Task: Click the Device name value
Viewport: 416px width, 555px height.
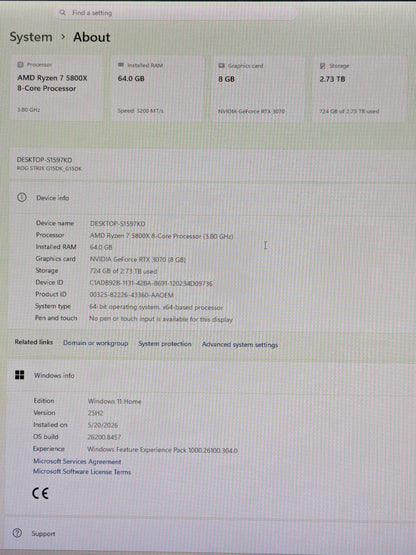Action: (118, 224)
